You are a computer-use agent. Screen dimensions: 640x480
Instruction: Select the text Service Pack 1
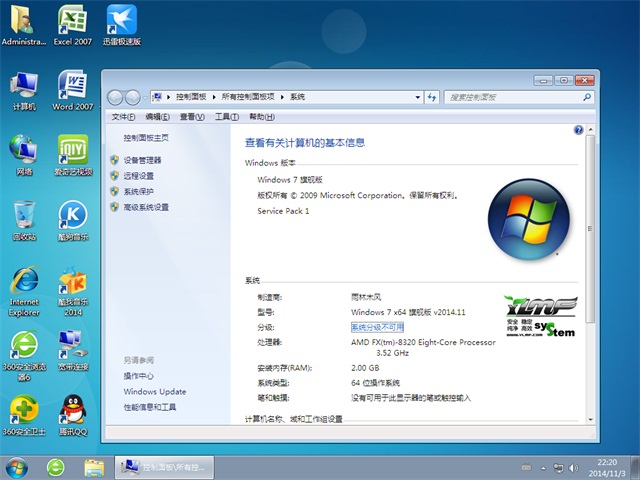[x=283, y=211]
